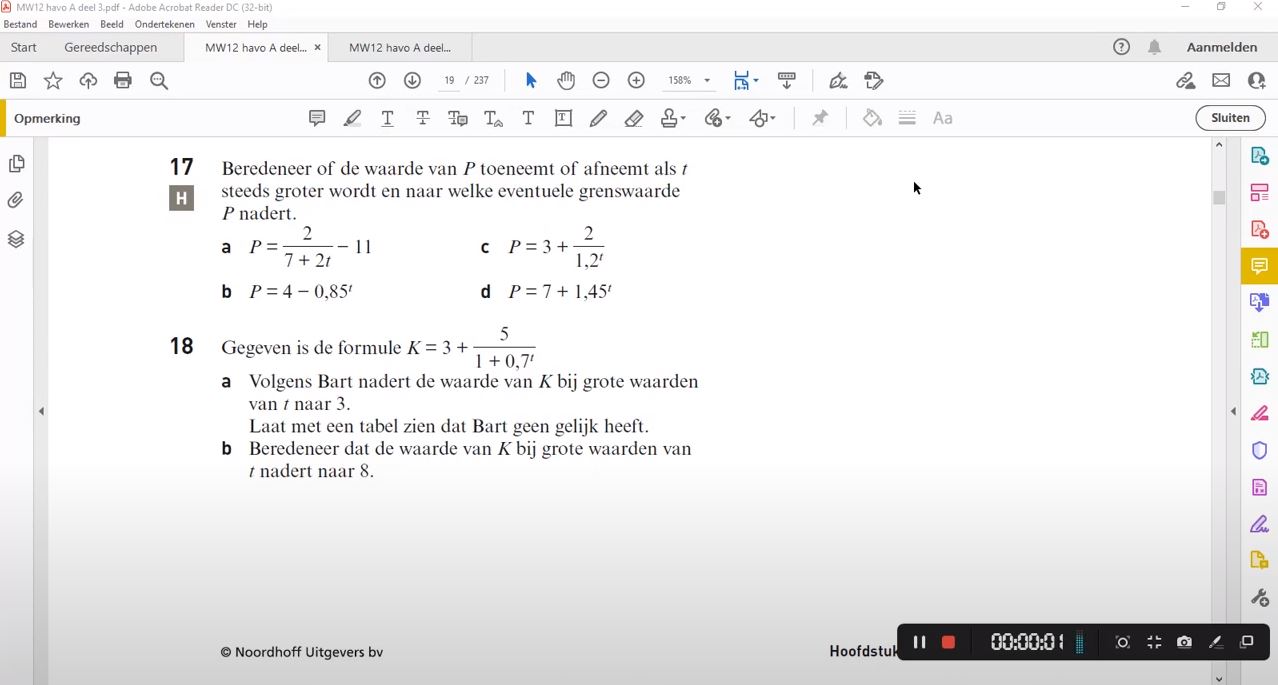The height and width of the screenshot is (685, 1278).
Task: Save the PDF file with the floppy icon
Action: (18, 81)
